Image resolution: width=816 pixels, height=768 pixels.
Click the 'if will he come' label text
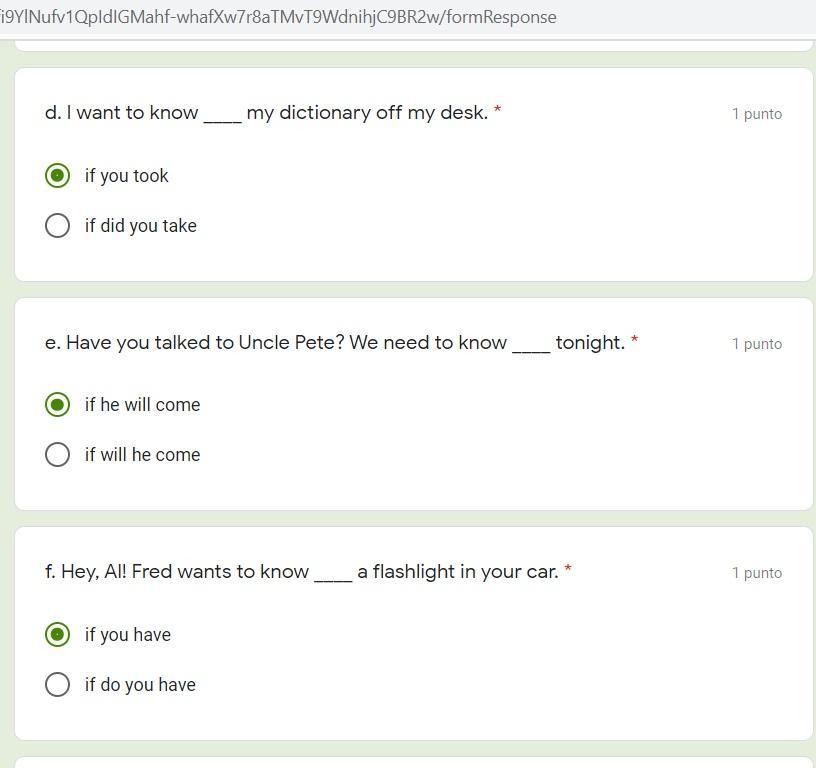143,455
